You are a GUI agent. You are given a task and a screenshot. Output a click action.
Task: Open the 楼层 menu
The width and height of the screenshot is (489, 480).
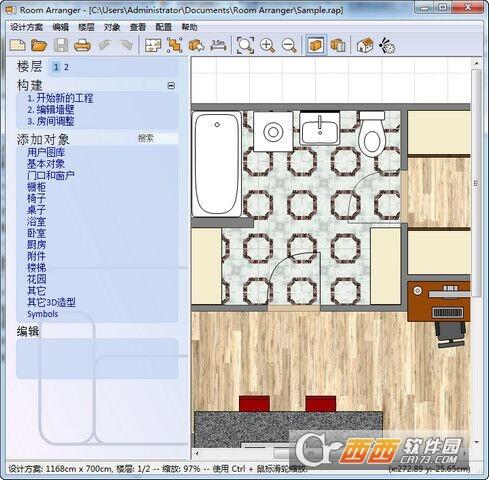(86, 27)
